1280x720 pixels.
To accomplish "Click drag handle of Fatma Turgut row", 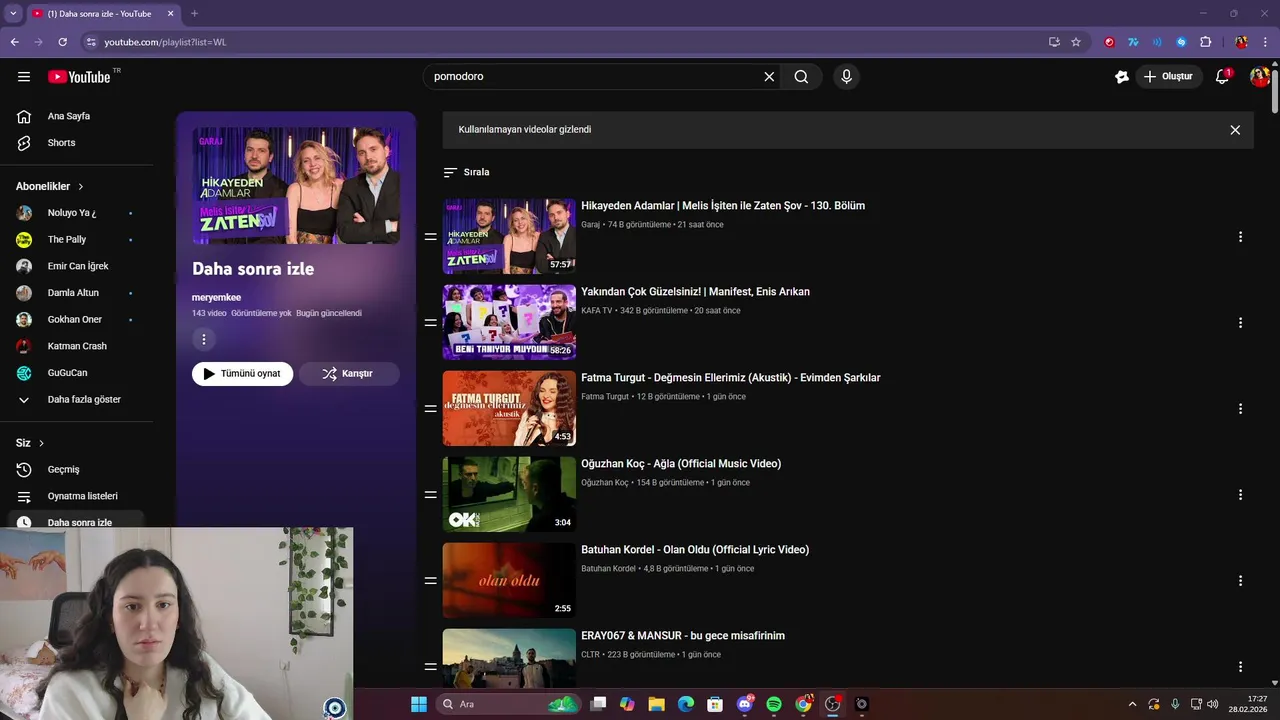I will [x=430, y=409].
